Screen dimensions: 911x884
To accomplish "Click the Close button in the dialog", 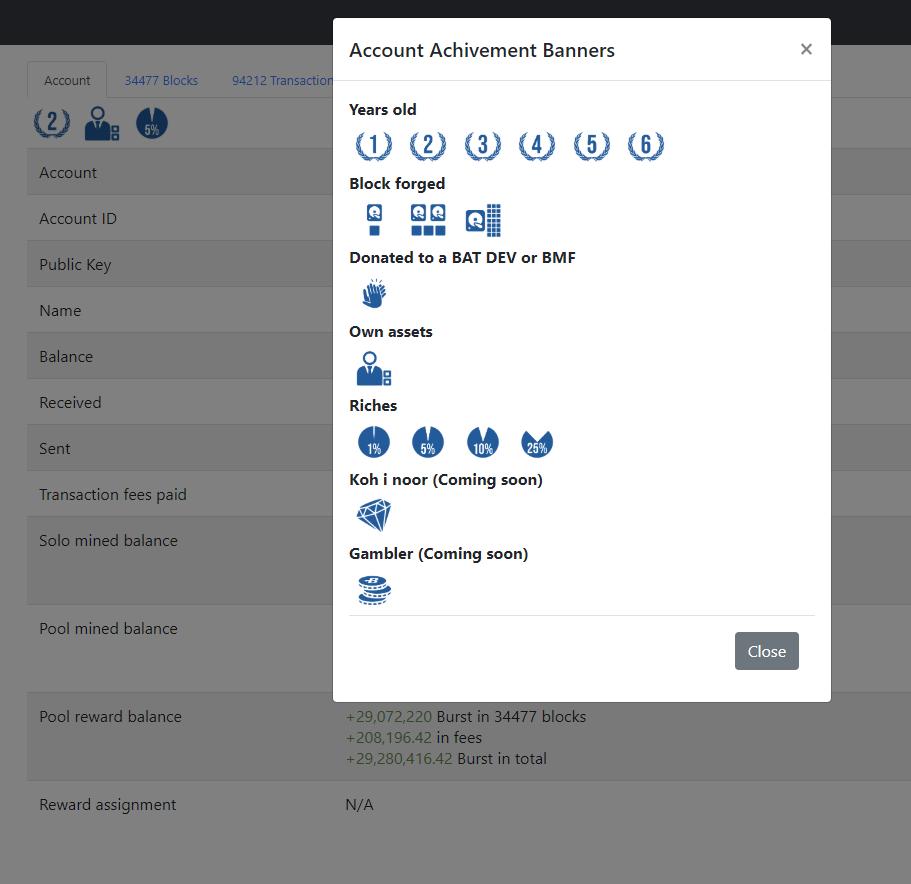I will click(766, 651).
